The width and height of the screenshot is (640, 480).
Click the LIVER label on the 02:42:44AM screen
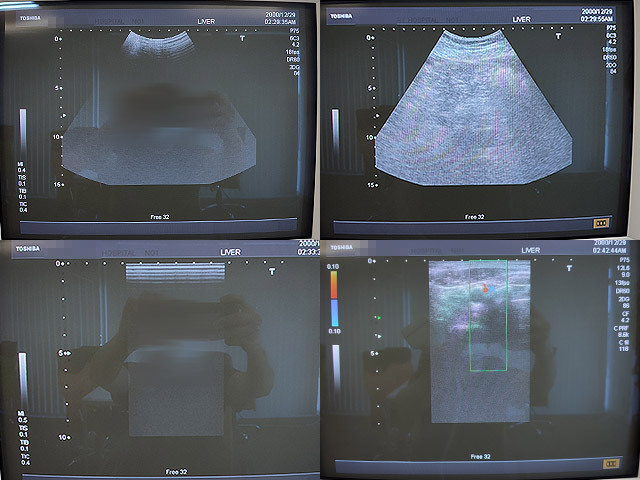point(531,250)
